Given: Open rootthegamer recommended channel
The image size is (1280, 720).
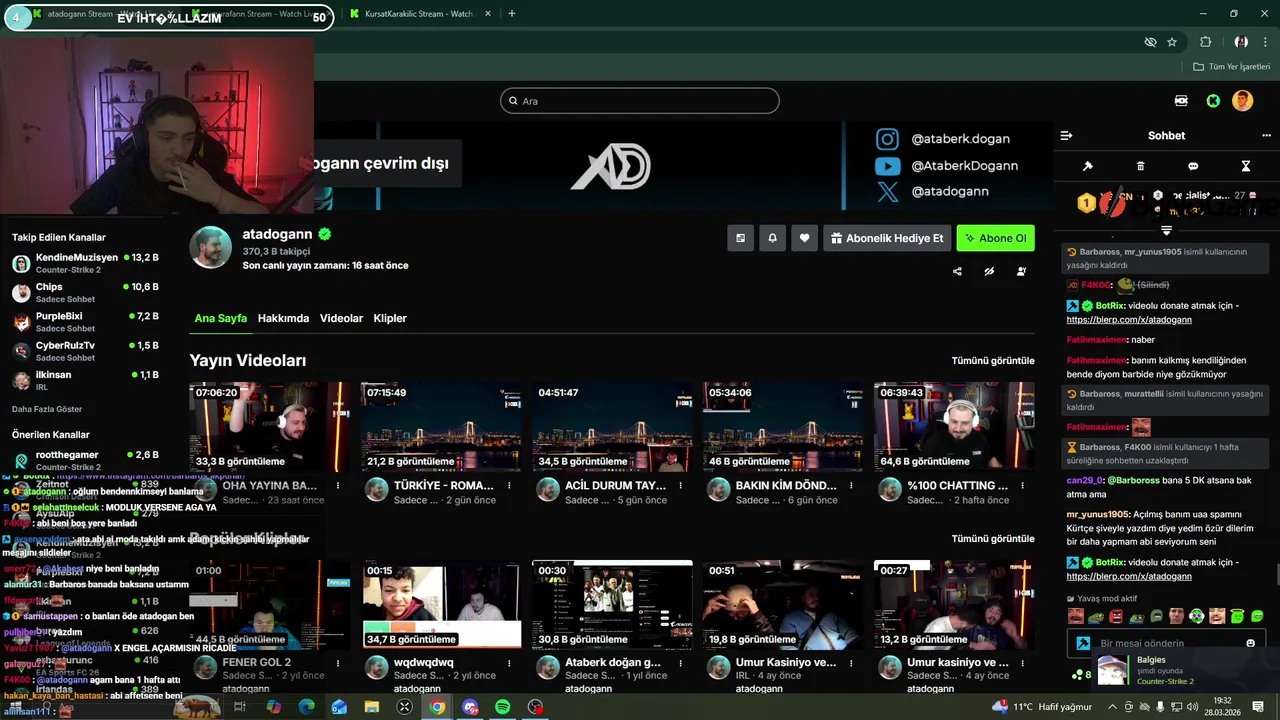Looking at the screenshot, I should click(85, 461).
